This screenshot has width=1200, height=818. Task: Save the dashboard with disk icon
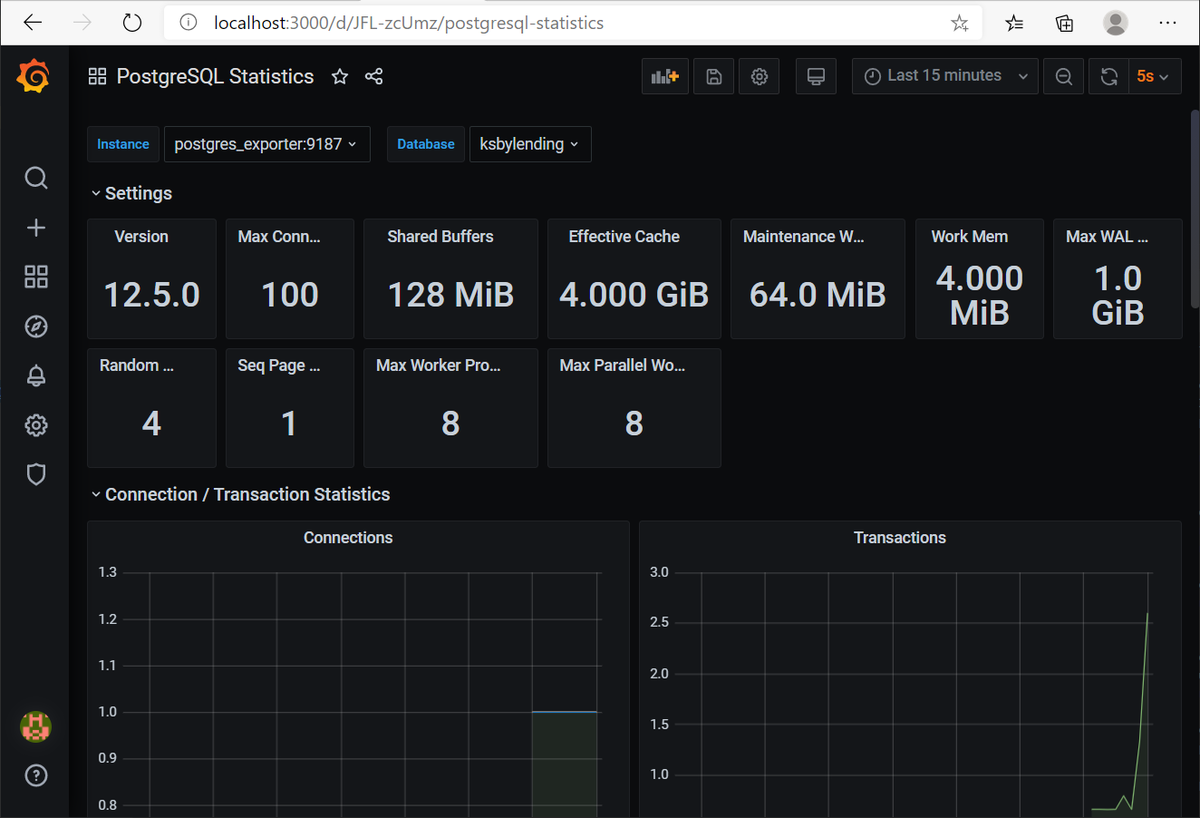tap(714, 76)
